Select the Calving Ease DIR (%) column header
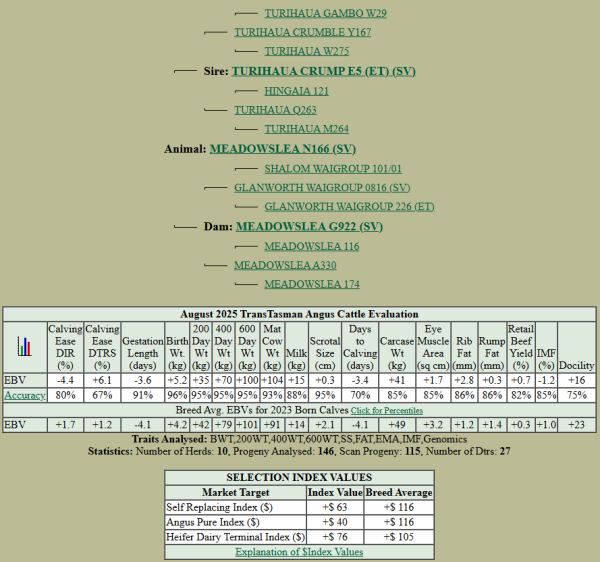 [x=65, y=347]
